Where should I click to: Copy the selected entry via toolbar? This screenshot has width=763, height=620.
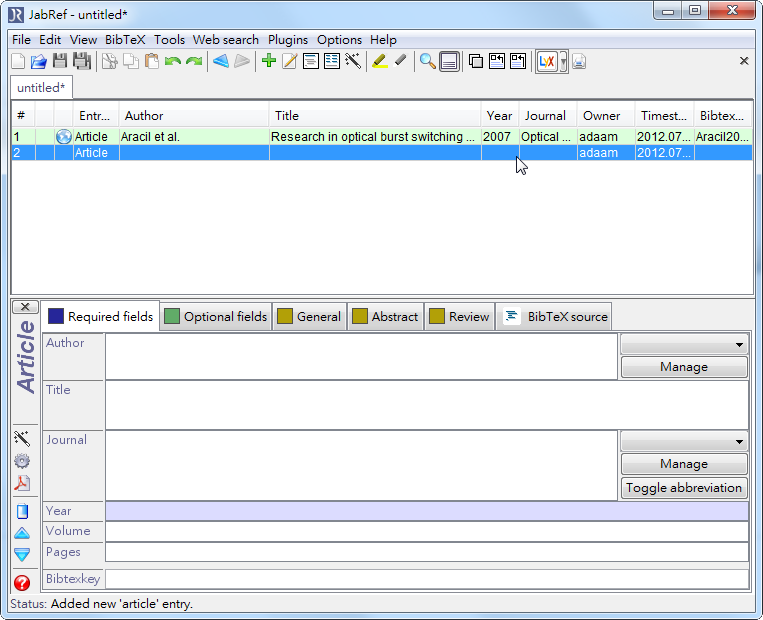[130, 61]
